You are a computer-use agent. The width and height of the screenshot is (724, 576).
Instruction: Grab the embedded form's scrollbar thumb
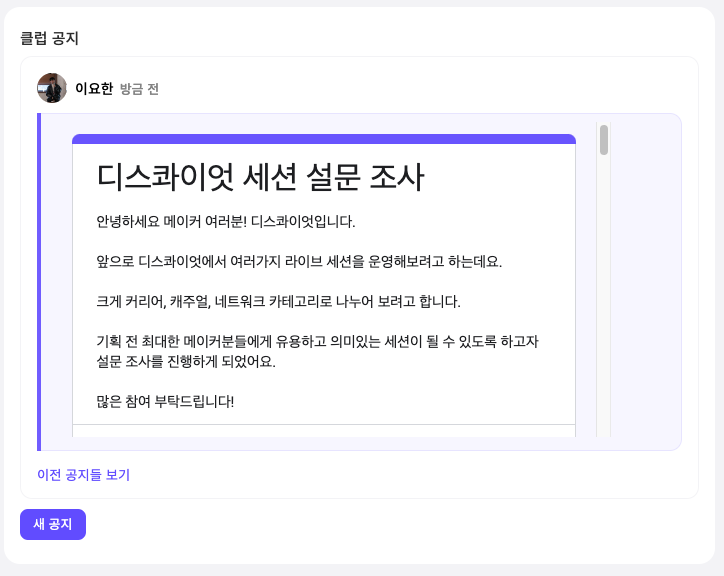603,140
